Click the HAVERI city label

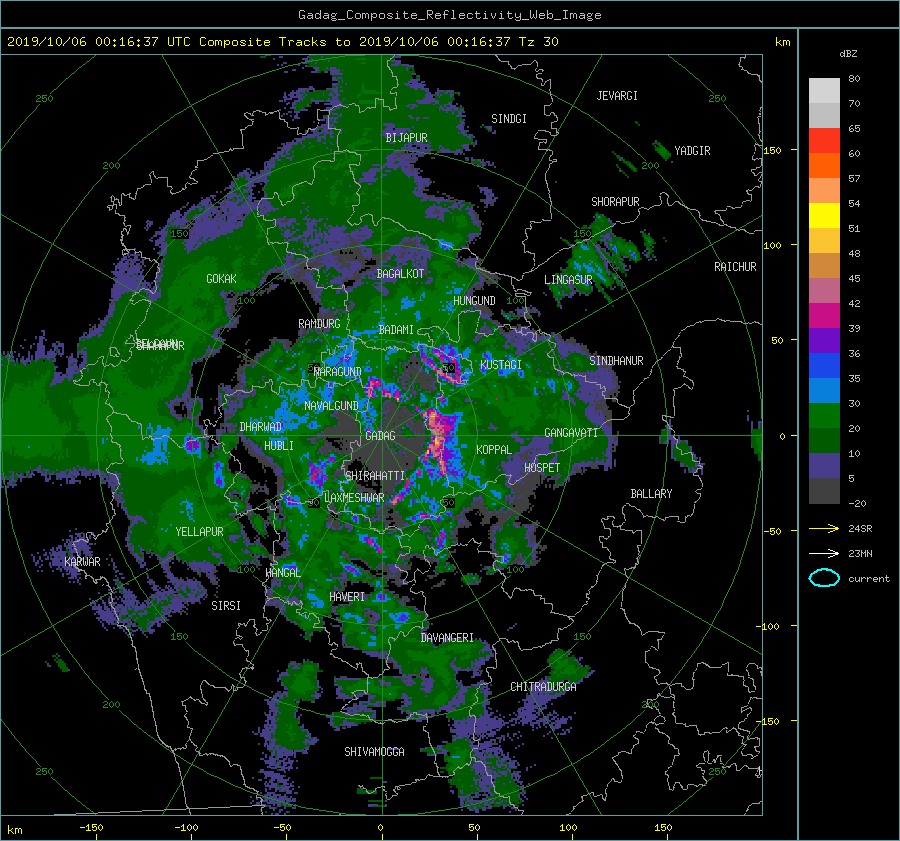click(347, 597)
